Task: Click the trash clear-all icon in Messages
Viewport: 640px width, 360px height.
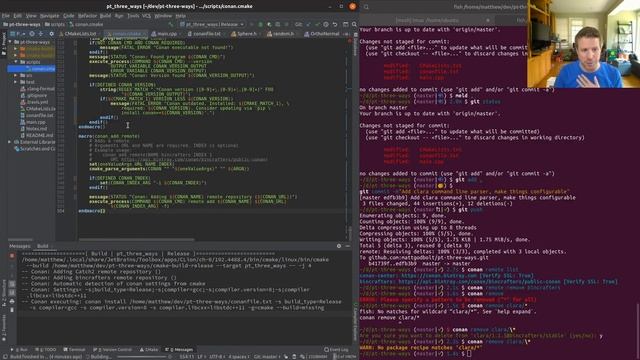Action: point(12,310)
